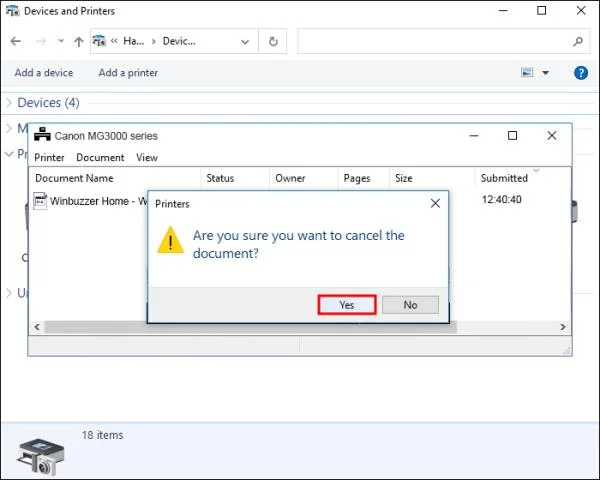Click Add a device
Viewport: 600px width, 480px height.
(x=44, y=73)
